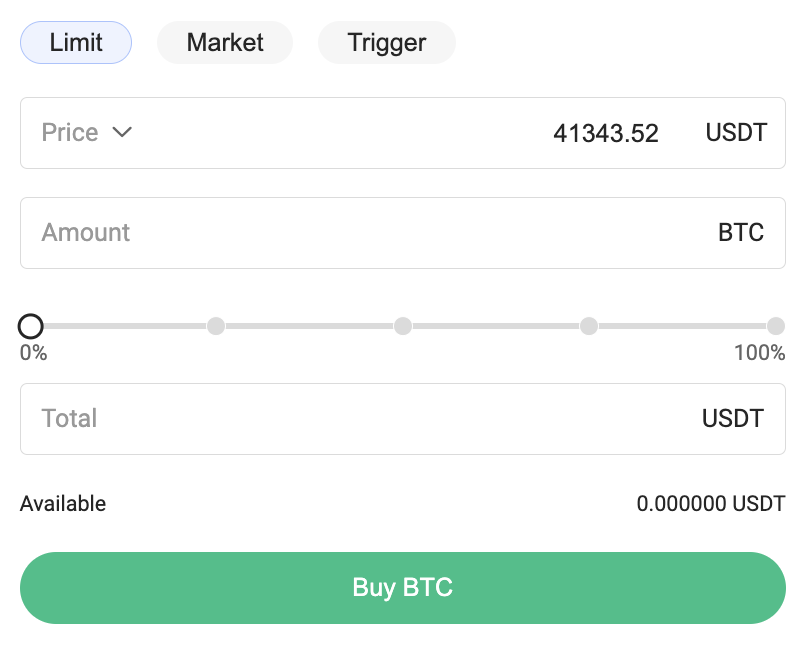Click the slider handle at 0%
The image size is (812, 652).
click(31, 326)
